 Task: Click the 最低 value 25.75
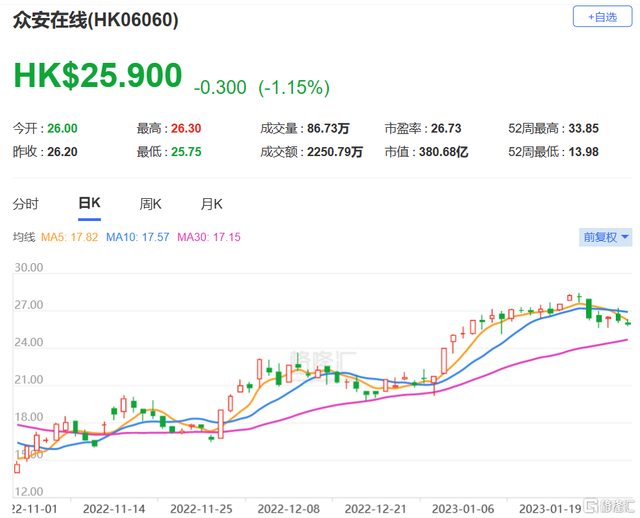(x=186, y=152)
